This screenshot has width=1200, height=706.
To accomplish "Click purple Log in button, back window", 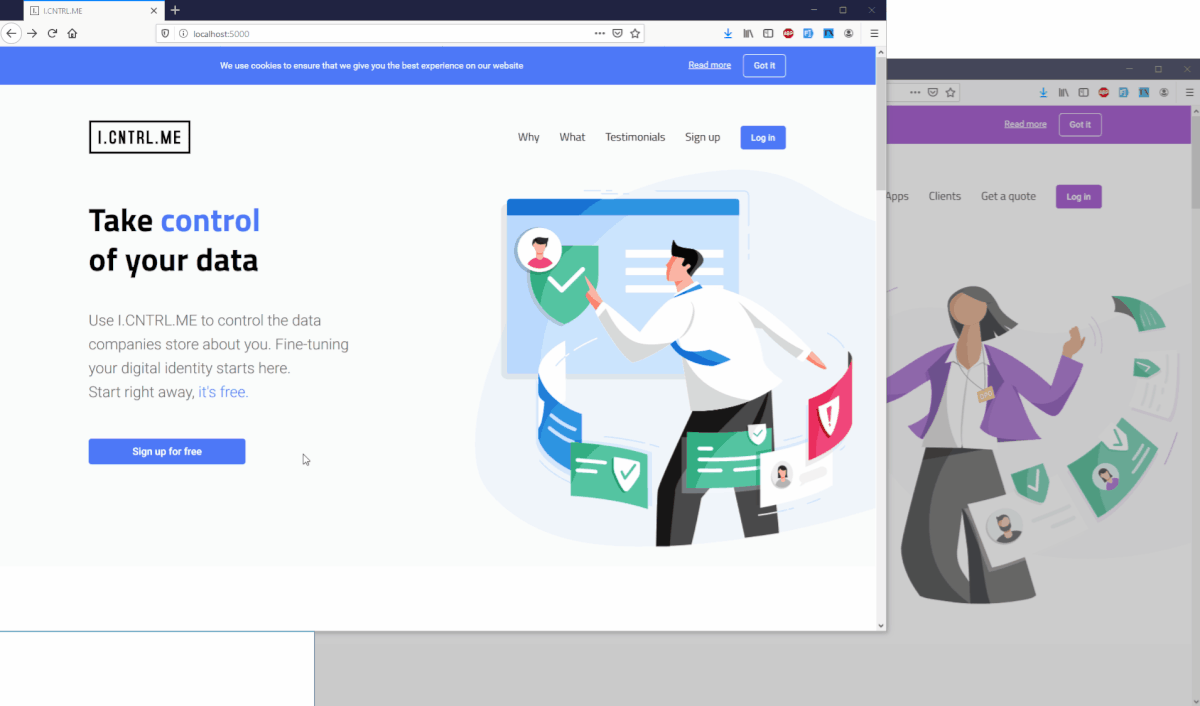I will 1079,196.
